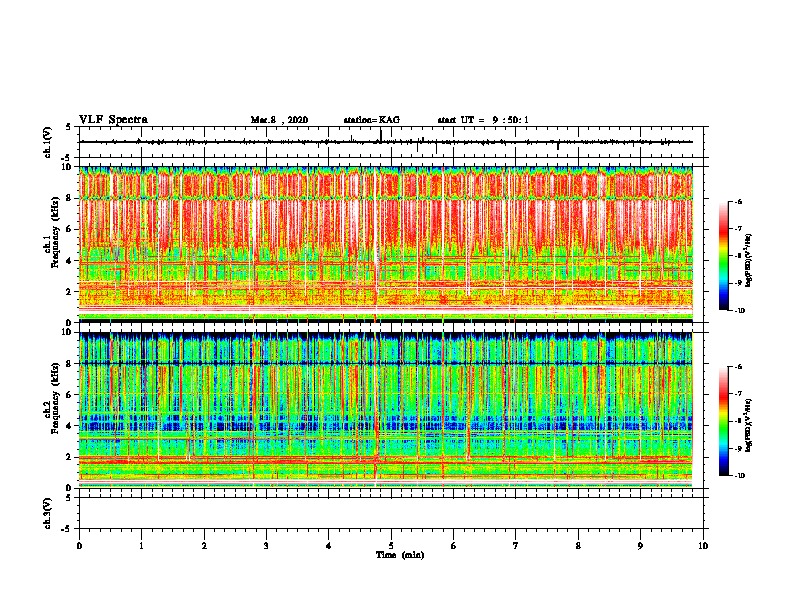This screenshot has width=792, height=612.
Task: Click the "-5" tick on ch.1(V) axis
Action: click(x=66, y=158)
